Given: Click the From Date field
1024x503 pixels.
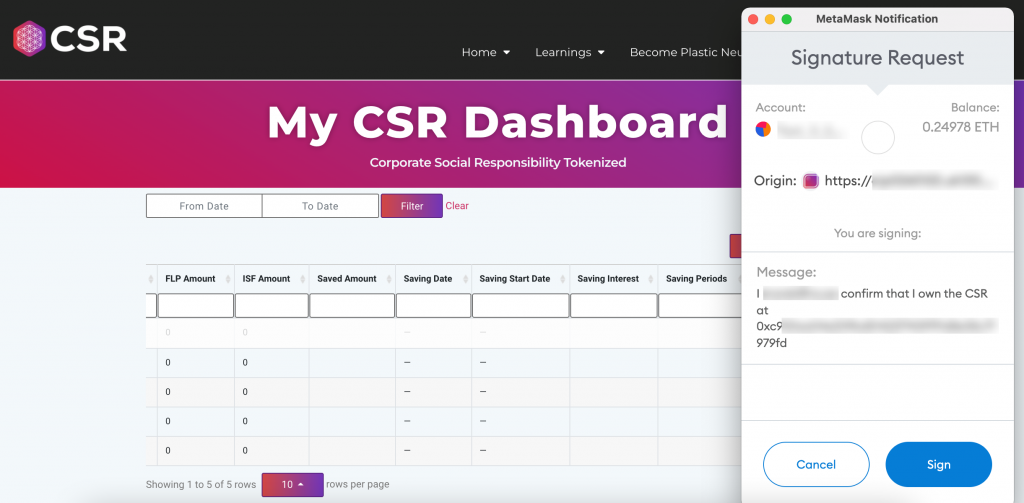Looking at the screenshot, I should click(x=204, y=206).
